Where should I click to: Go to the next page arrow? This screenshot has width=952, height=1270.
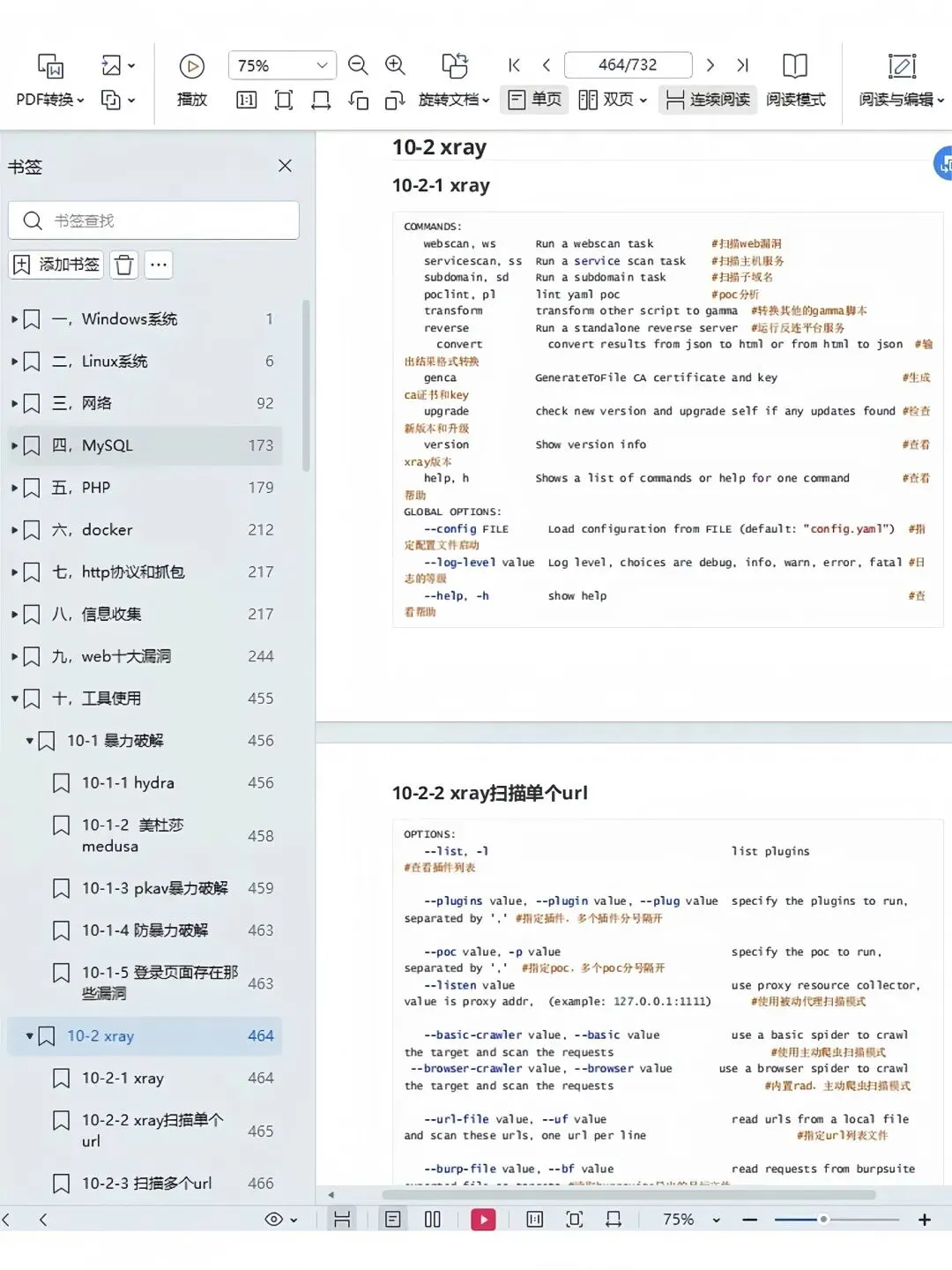tap(710, 65)
